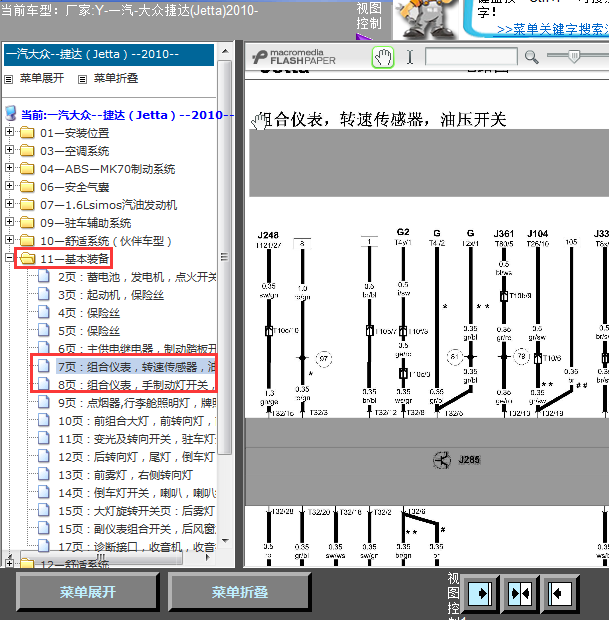
Task: Click folder icon of 06—安全气囊
Action: pyautogui.click(x=27, y=187)
